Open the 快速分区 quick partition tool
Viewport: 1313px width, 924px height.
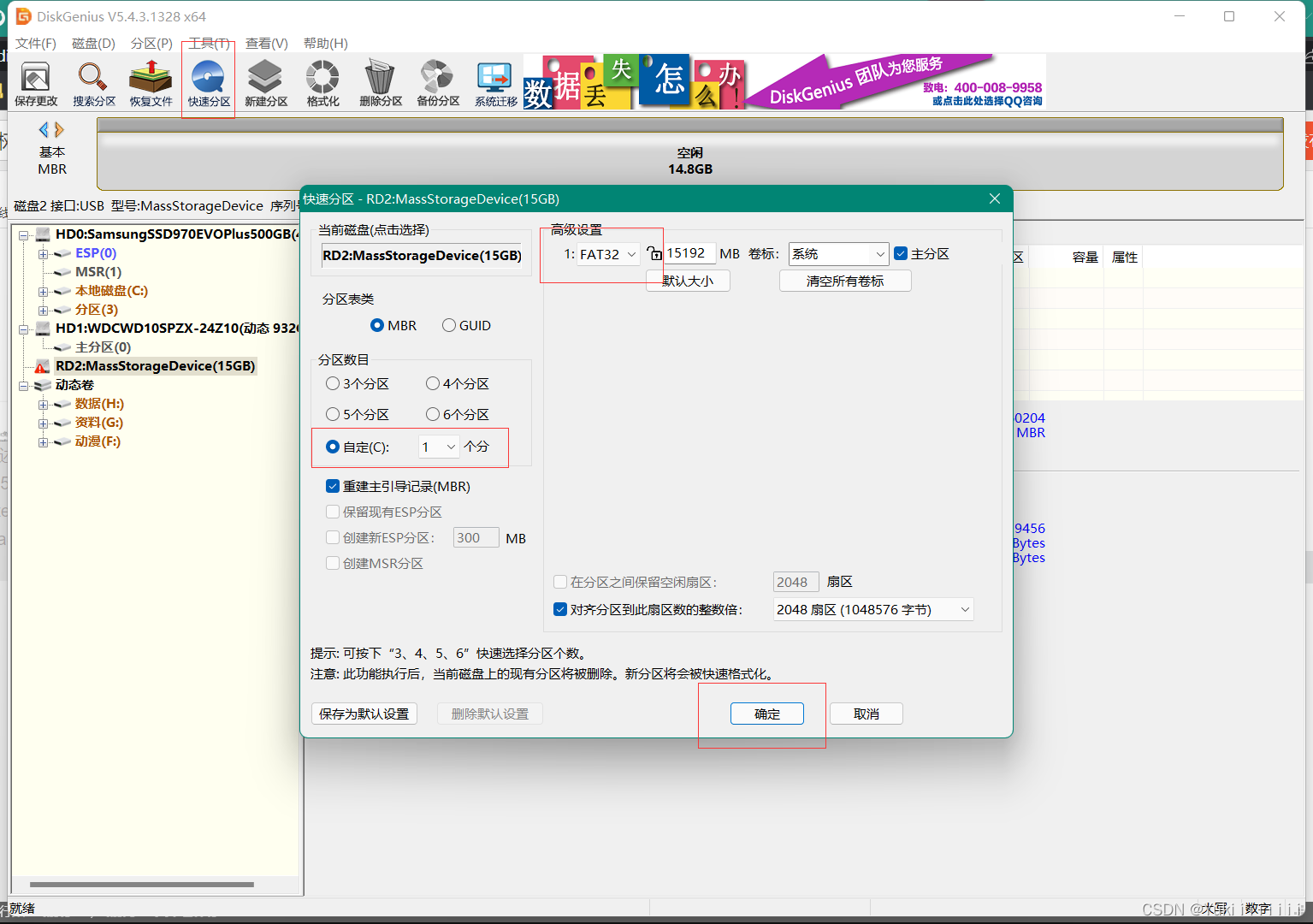pos(209,84)
